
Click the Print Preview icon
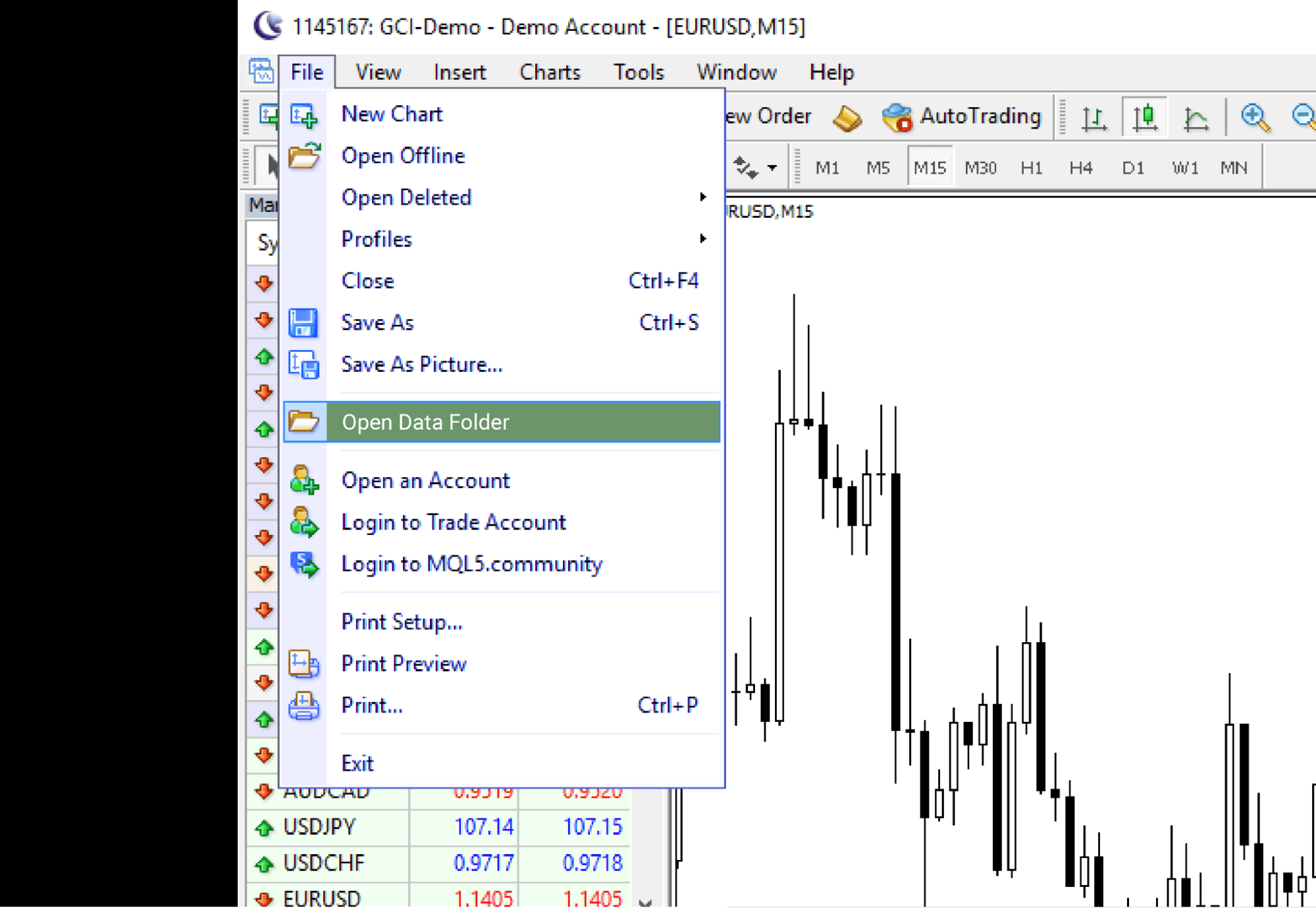click(303, 663)
